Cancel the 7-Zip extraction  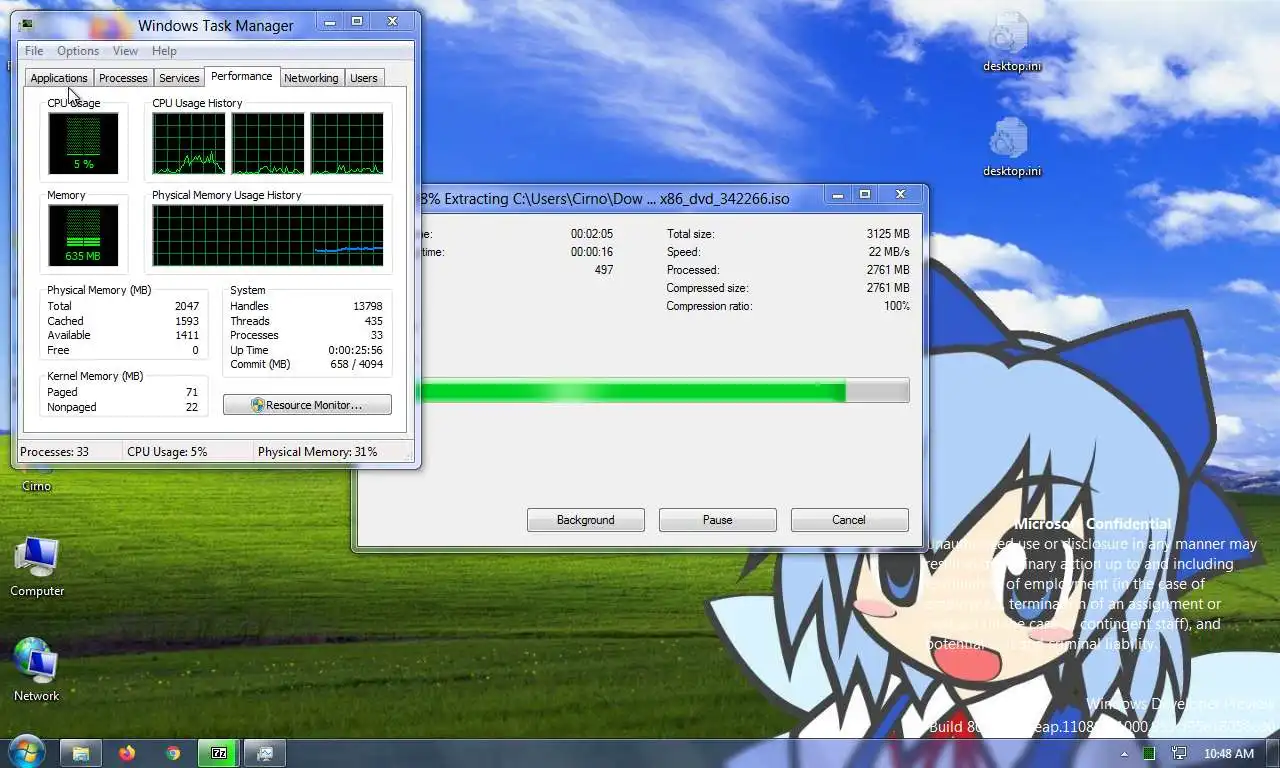(849, 520)
